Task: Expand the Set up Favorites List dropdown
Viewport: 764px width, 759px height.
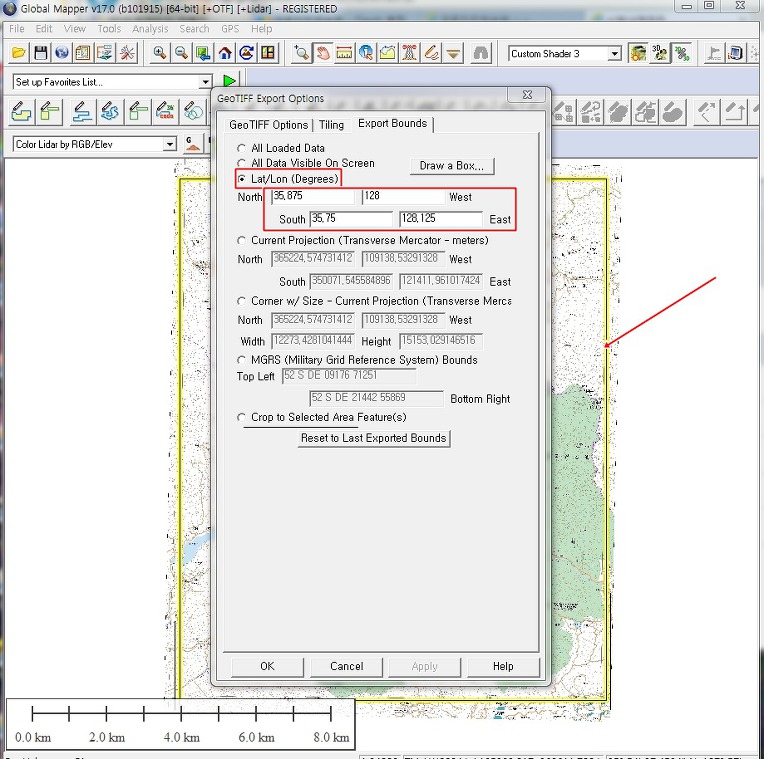Action: pos(206,82)
